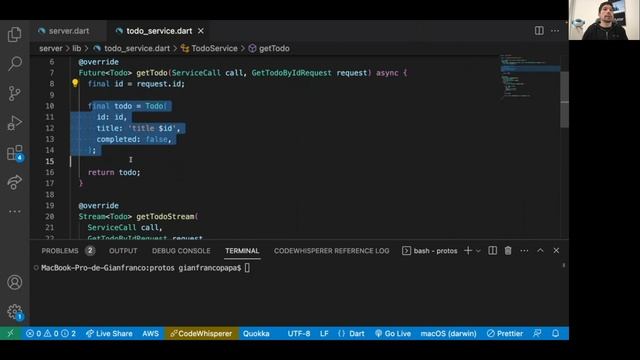Close todo_service.dart tab

(x=201, y=31)
